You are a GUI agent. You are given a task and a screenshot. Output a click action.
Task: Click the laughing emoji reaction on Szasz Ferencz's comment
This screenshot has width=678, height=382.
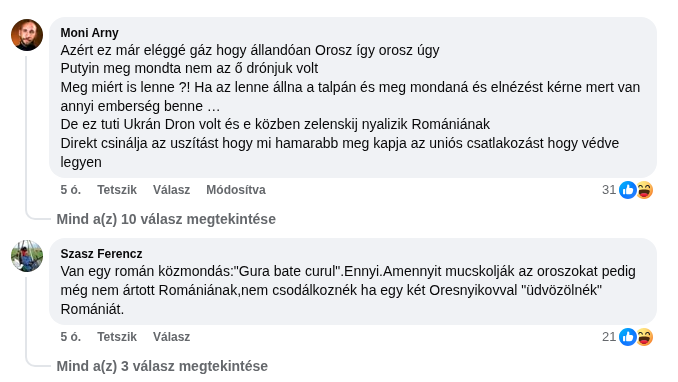click(x=644, y=337)
